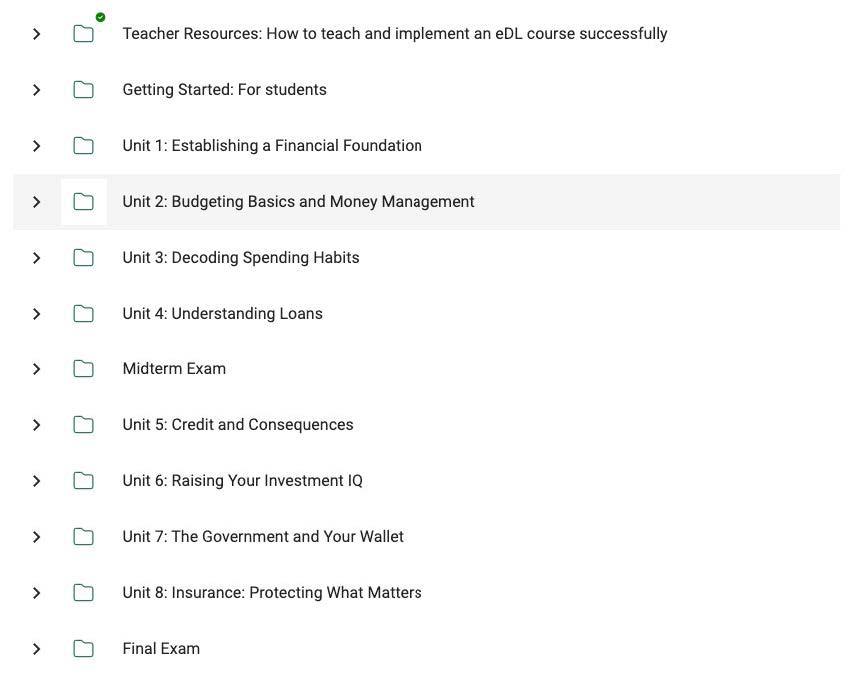Open Unit 1: Establishing a Financial Foundation
The width and height of the screenshot is (848, 688).
272,146
